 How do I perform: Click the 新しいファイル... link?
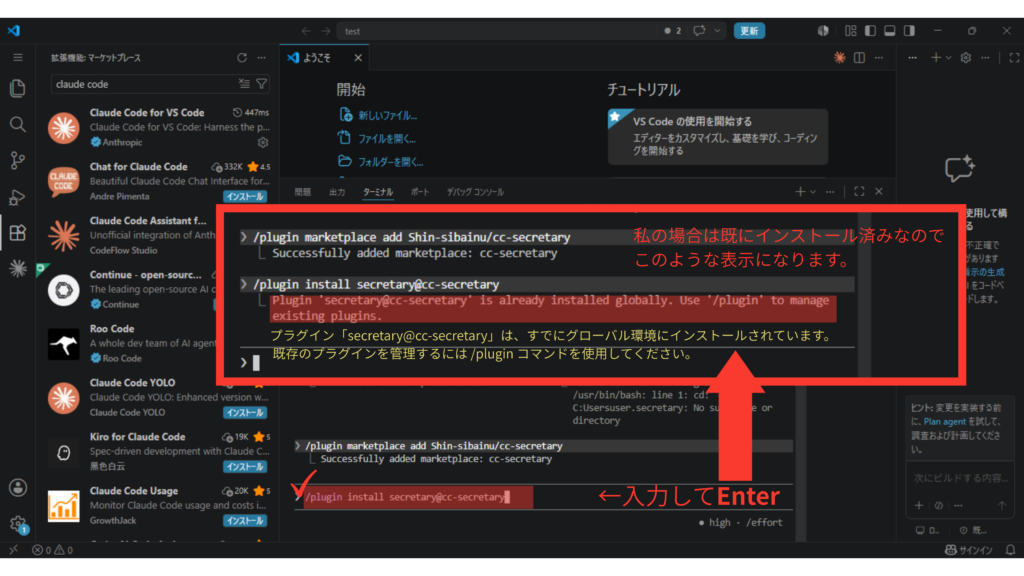click(x=387, y=116)
